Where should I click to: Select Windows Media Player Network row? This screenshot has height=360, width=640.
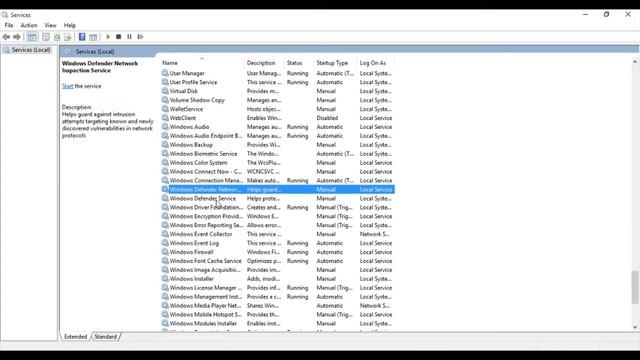coord(278,306)
